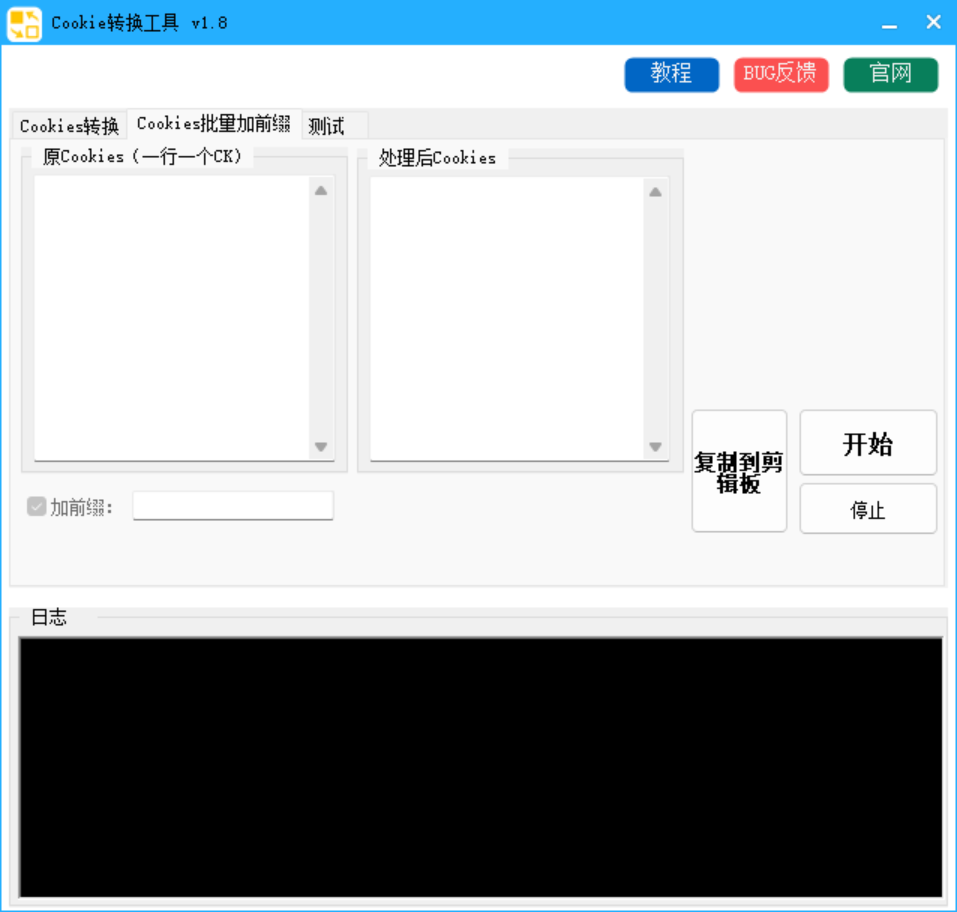
Task: Open the green 官网 button
Action: tap(890, 74)
